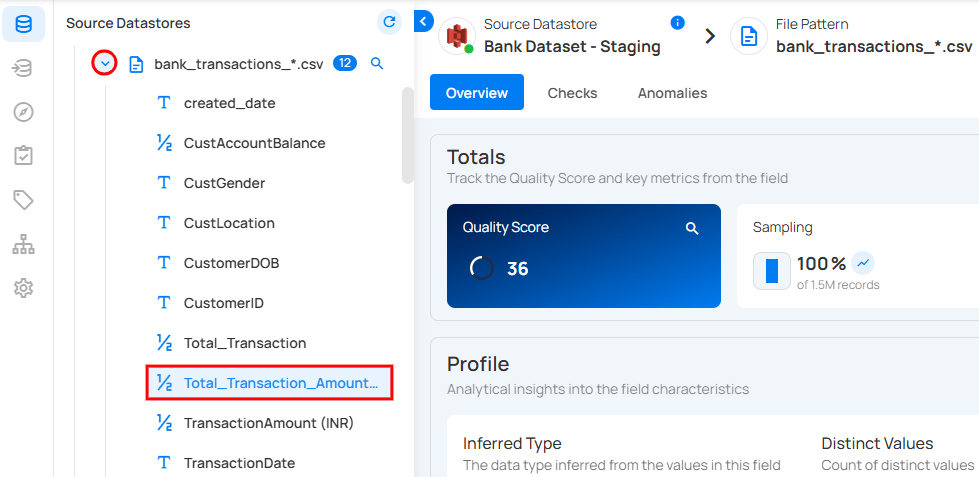
Task: Select the CustAccountBalance field
Action: pos(254,143)
